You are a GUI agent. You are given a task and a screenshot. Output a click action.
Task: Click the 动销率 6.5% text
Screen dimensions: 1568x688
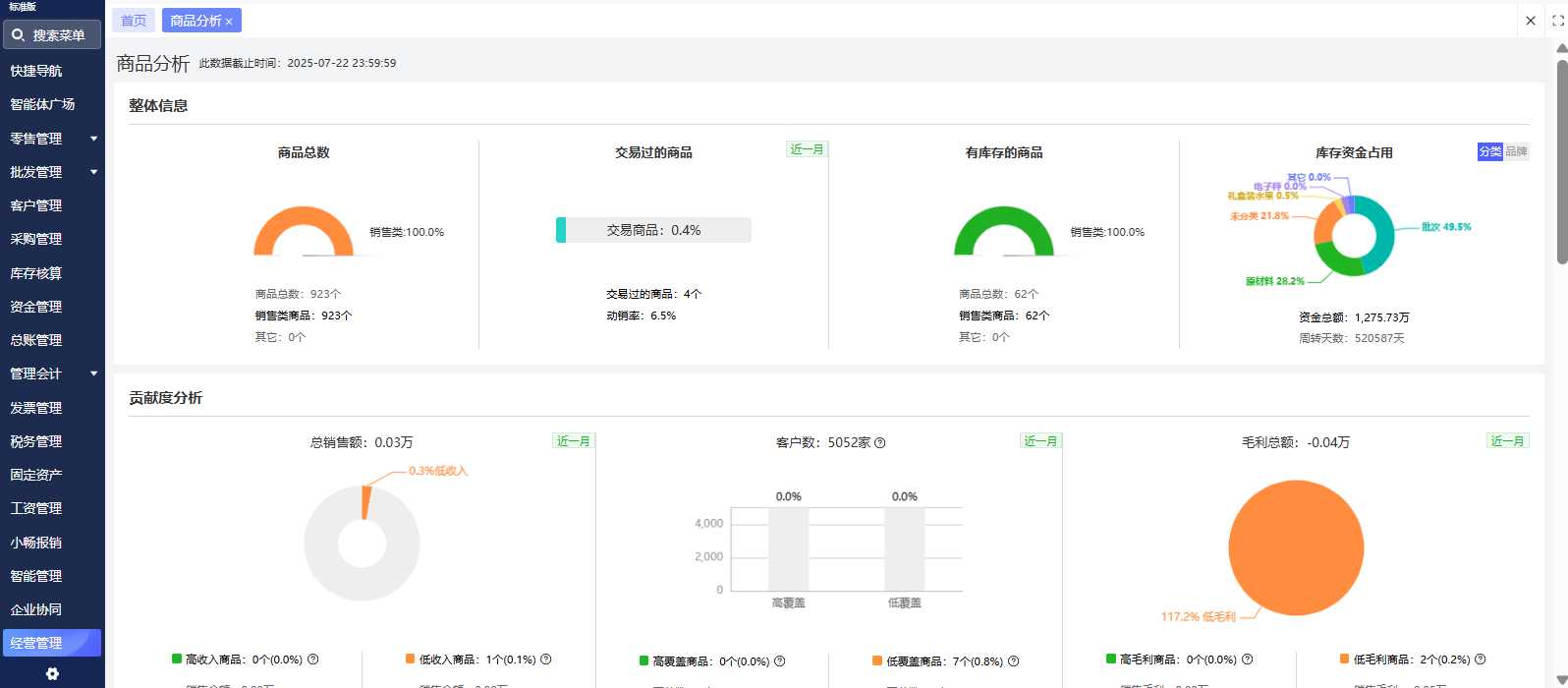pos(642,316)
